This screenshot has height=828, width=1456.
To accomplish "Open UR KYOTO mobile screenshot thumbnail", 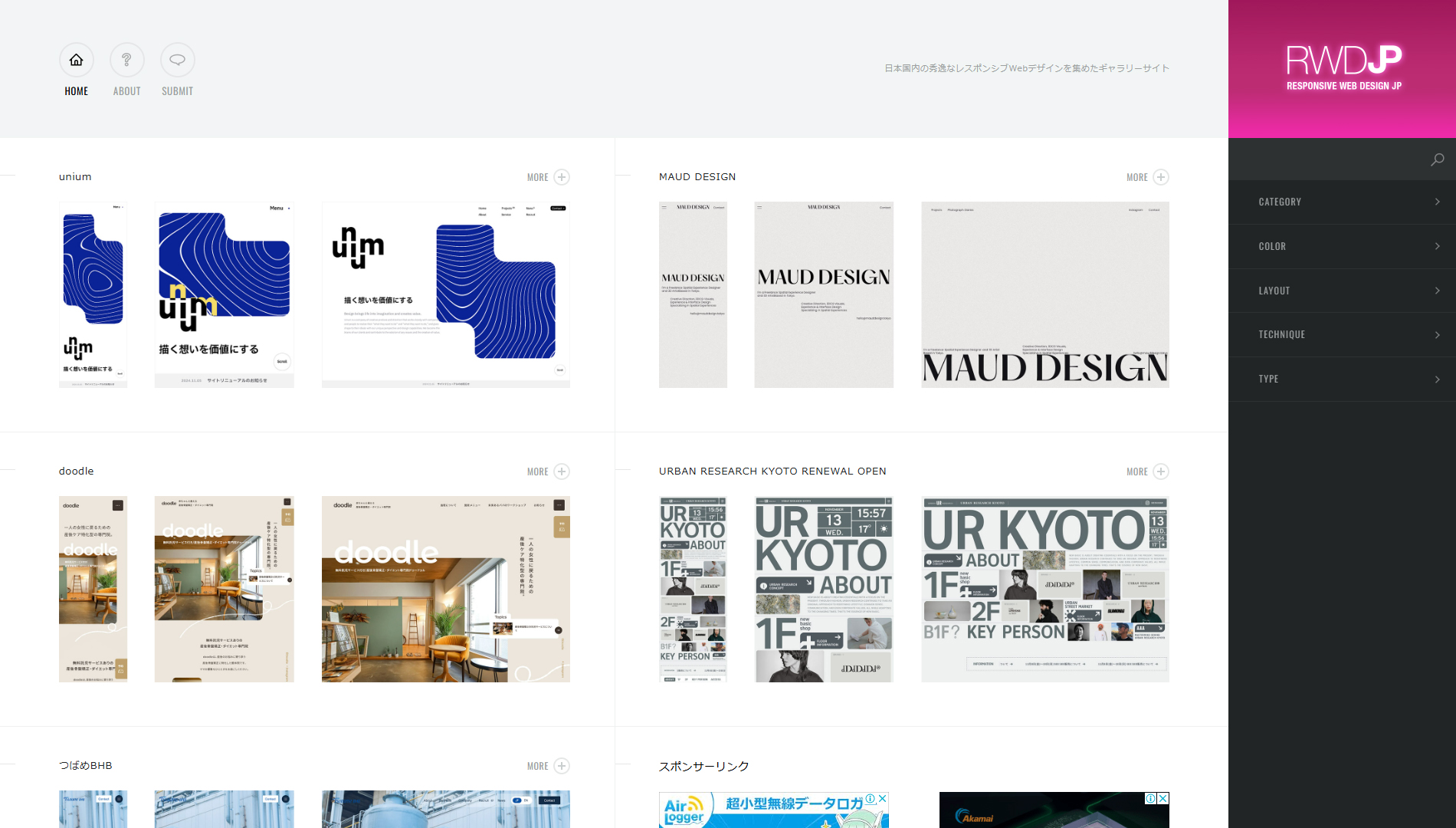I will click(x=693, y=590).
